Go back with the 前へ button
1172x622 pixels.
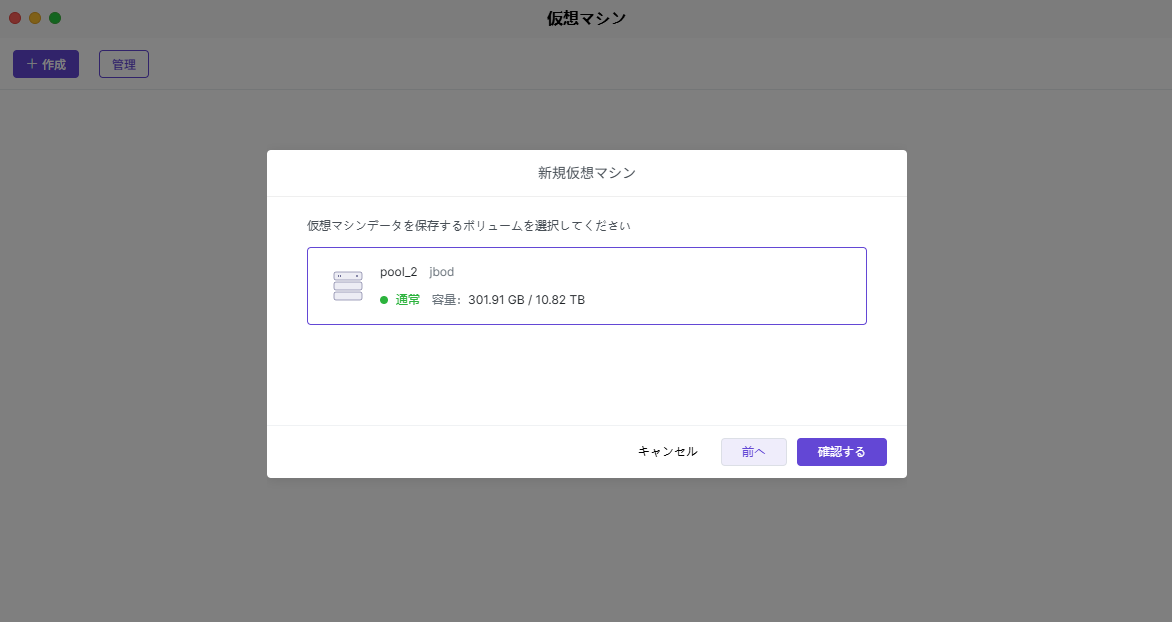[x=753, y=452]
